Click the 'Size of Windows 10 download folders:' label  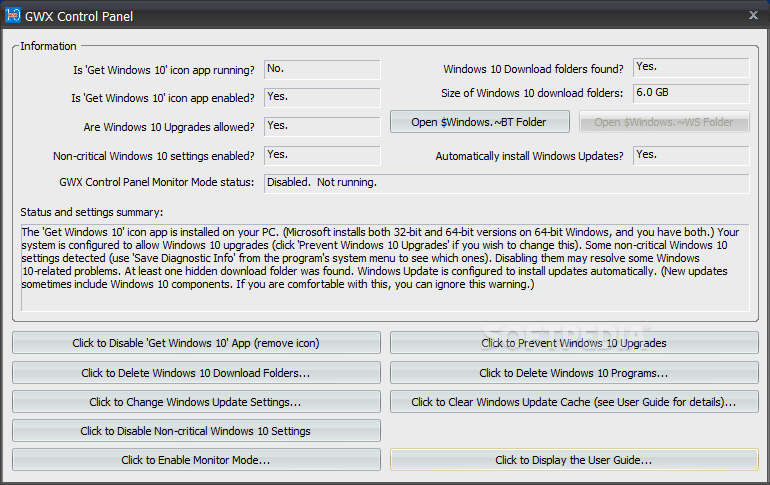(532, 93)
